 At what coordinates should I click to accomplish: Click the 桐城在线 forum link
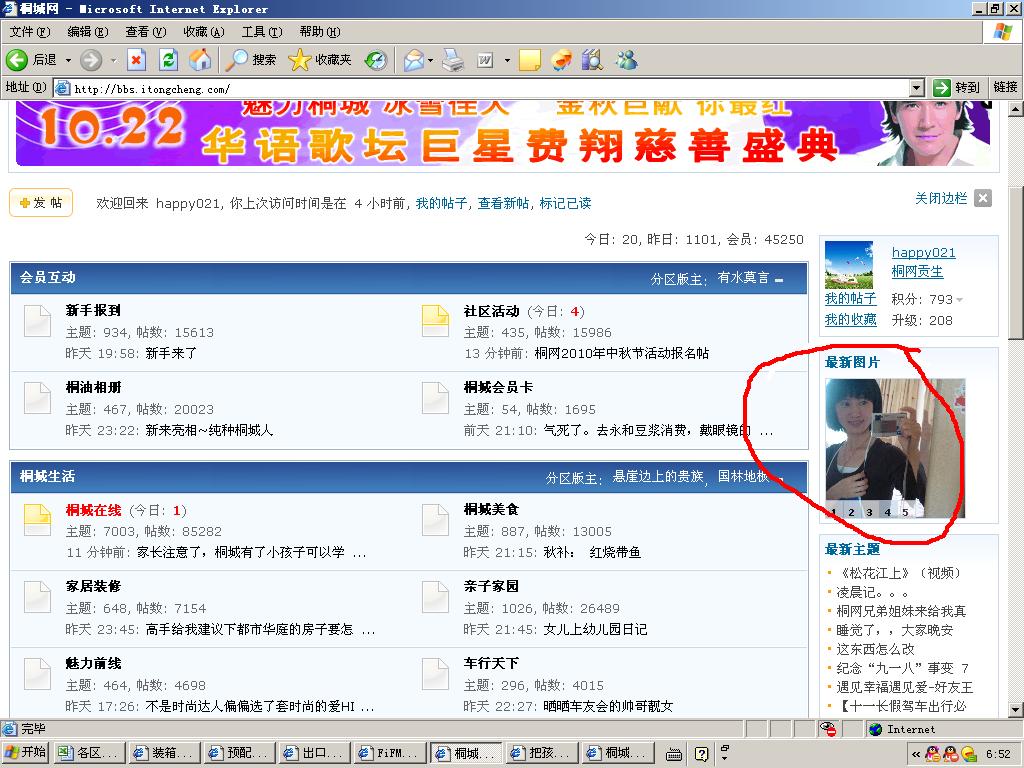[x=93, y=510]
